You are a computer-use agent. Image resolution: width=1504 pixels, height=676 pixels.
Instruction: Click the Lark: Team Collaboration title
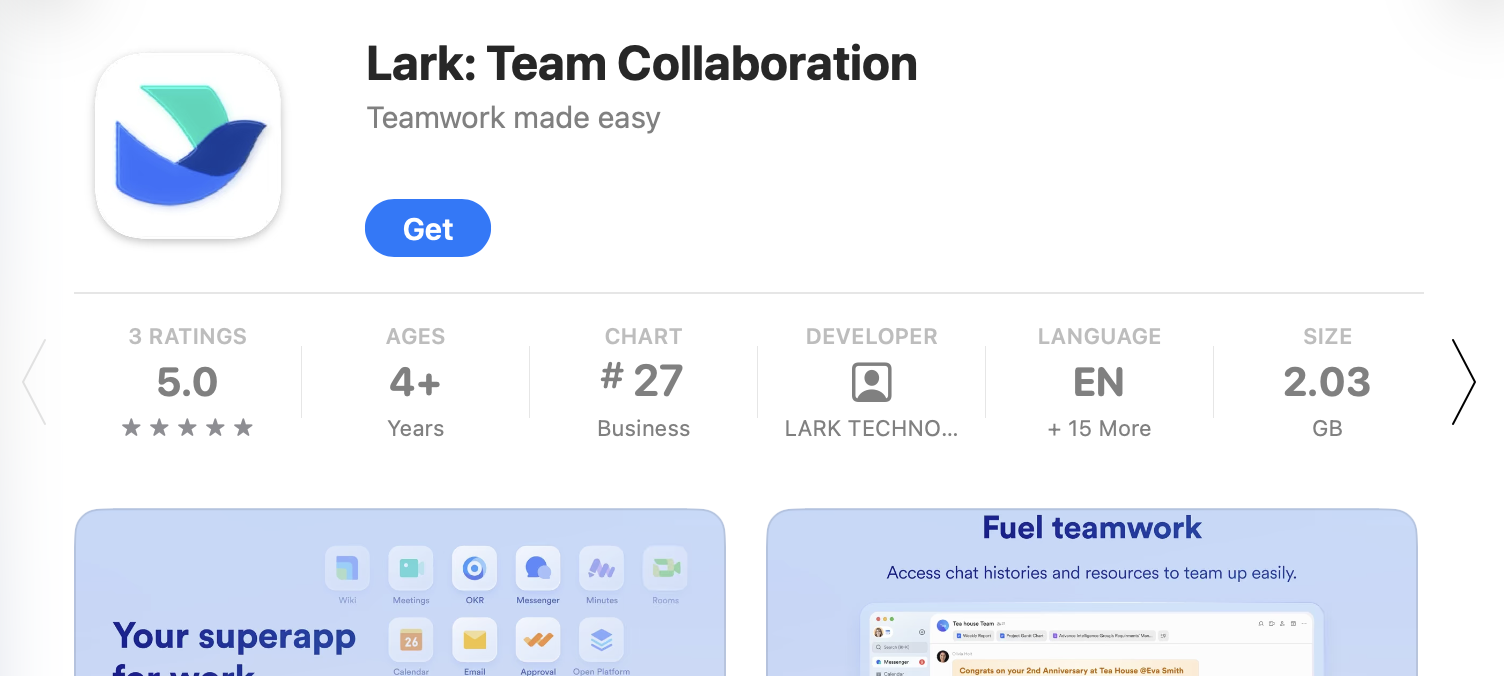coord(641,64)
